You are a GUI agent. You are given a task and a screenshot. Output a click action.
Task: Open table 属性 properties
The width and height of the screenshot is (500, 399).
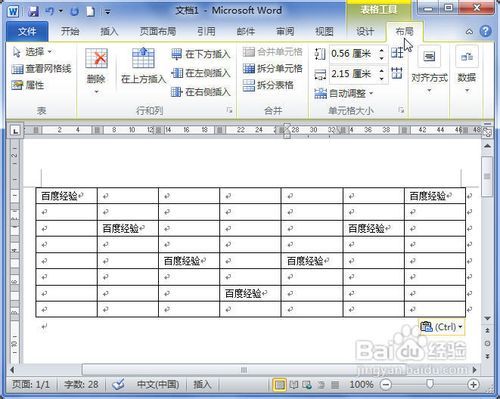[x=28, y=85]
